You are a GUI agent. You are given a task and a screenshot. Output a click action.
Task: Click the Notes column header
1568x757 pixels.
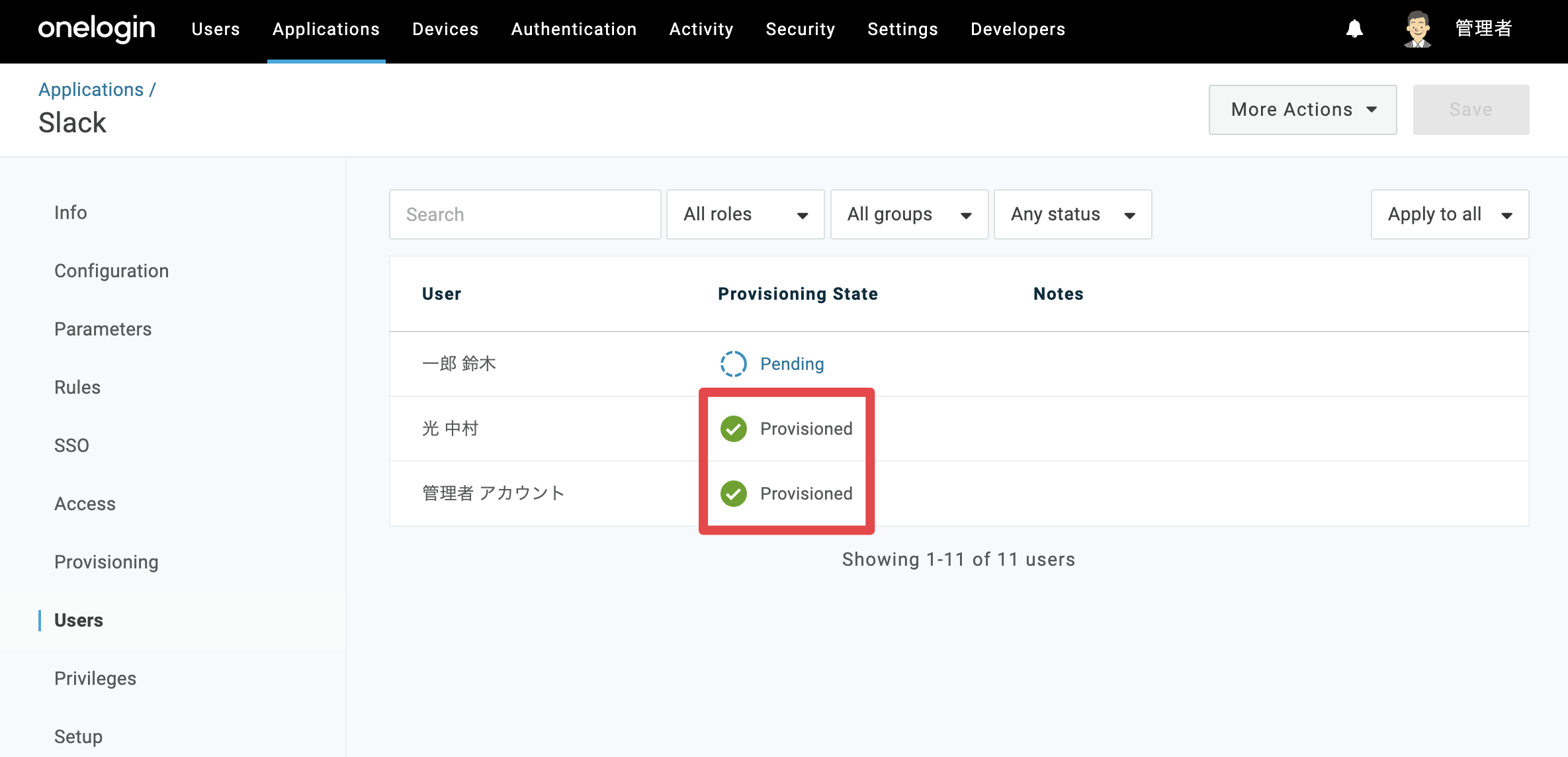coord(1059,294)
